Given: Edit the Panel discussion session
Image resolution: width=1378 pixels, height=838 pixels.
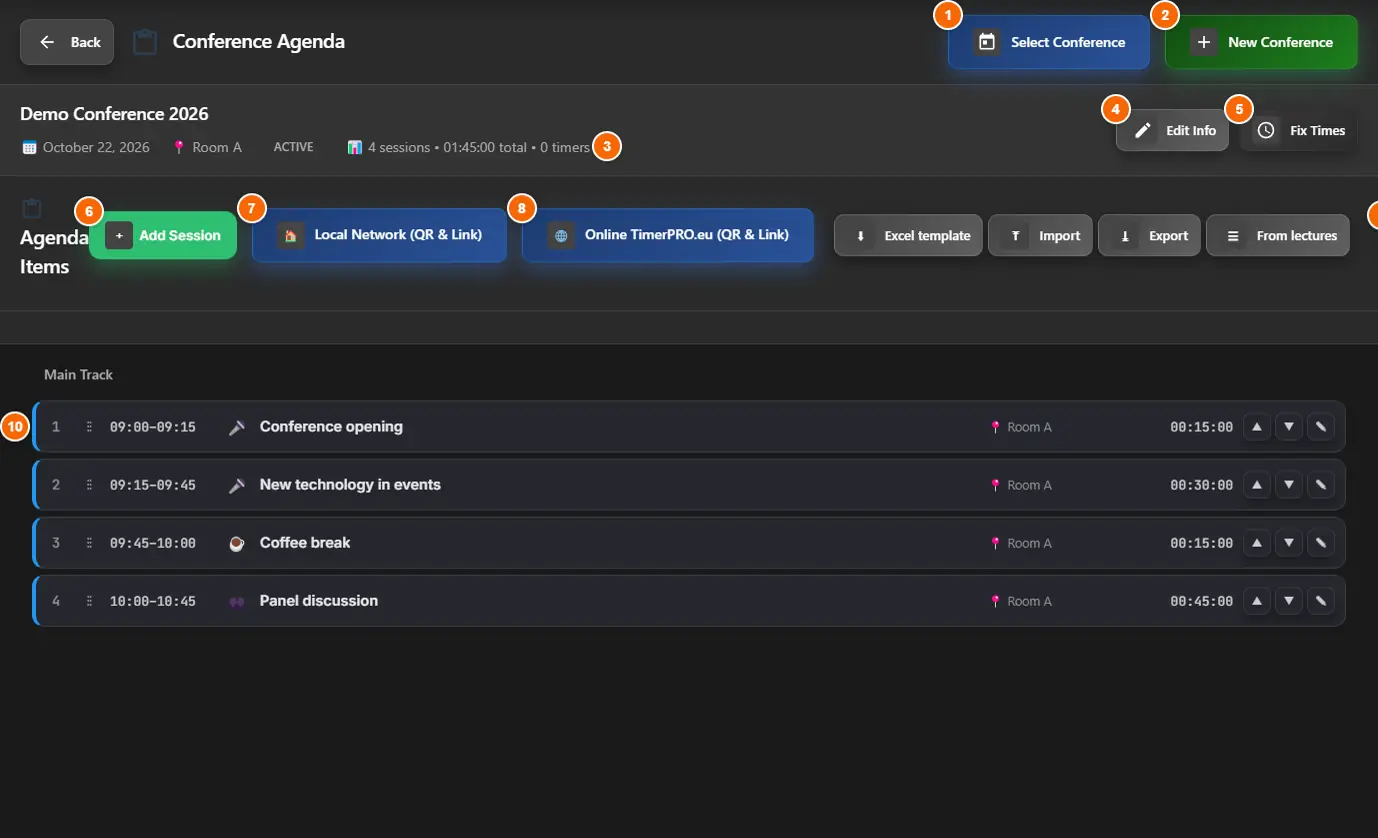Looking at the screenshot, I should pyautogui.click(x=1321, y=601).
